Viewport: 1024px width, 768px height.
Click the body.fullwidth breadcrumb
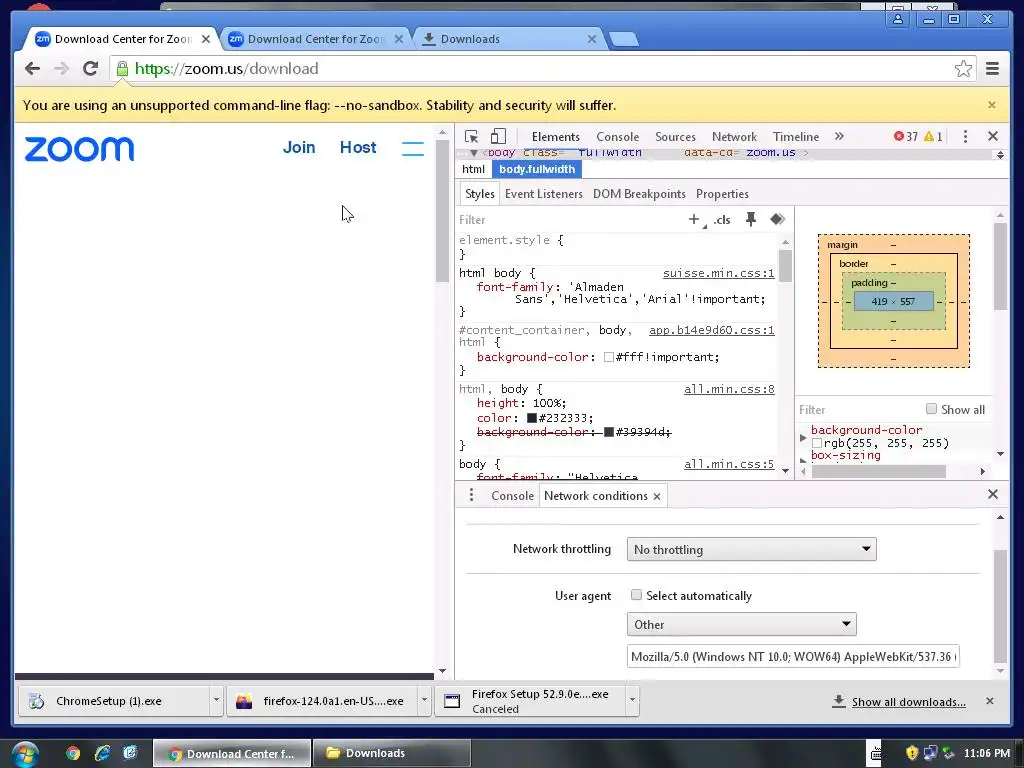tap(537, 169)
